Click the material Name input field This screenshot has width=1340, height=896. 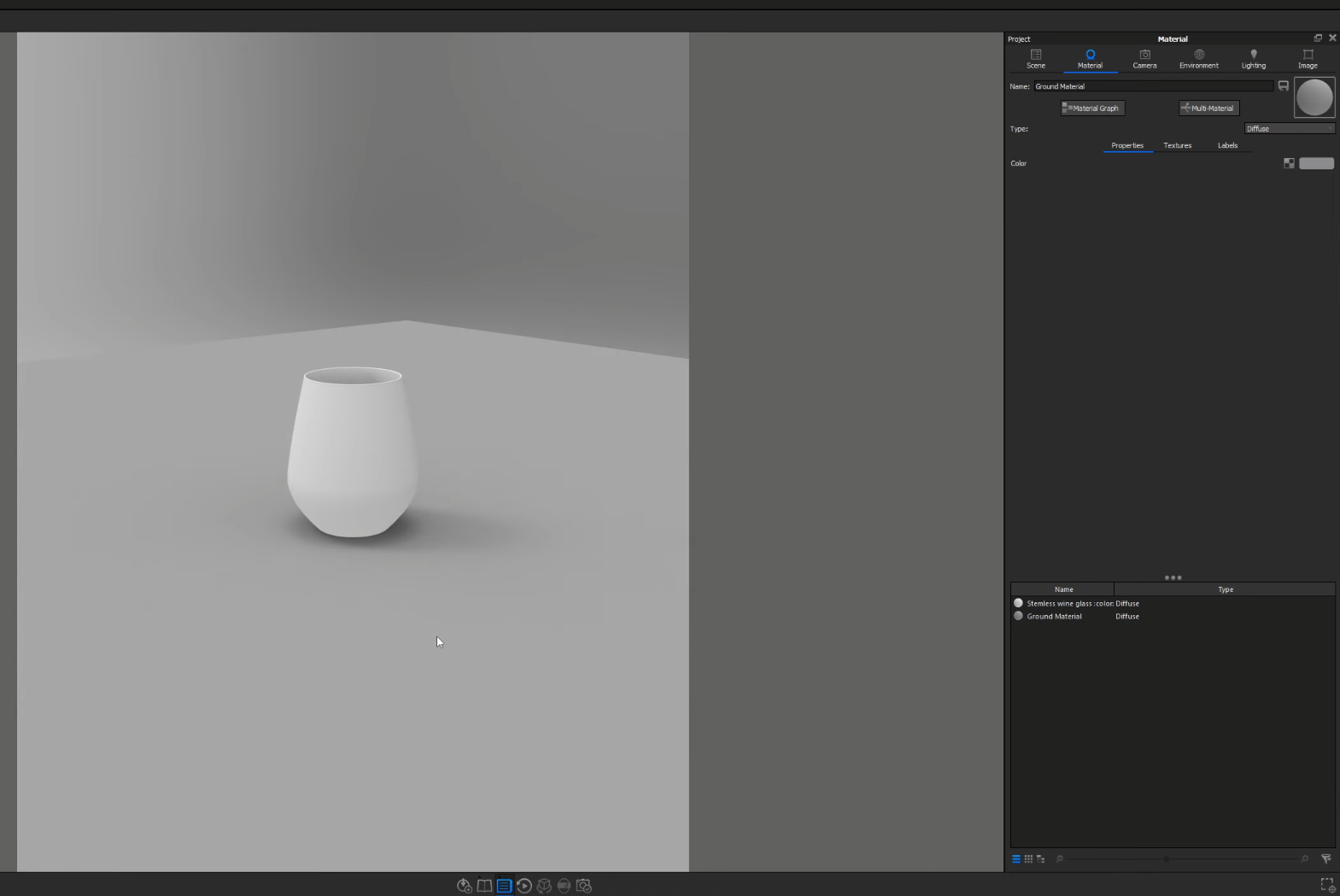(x=1153, y=86)
